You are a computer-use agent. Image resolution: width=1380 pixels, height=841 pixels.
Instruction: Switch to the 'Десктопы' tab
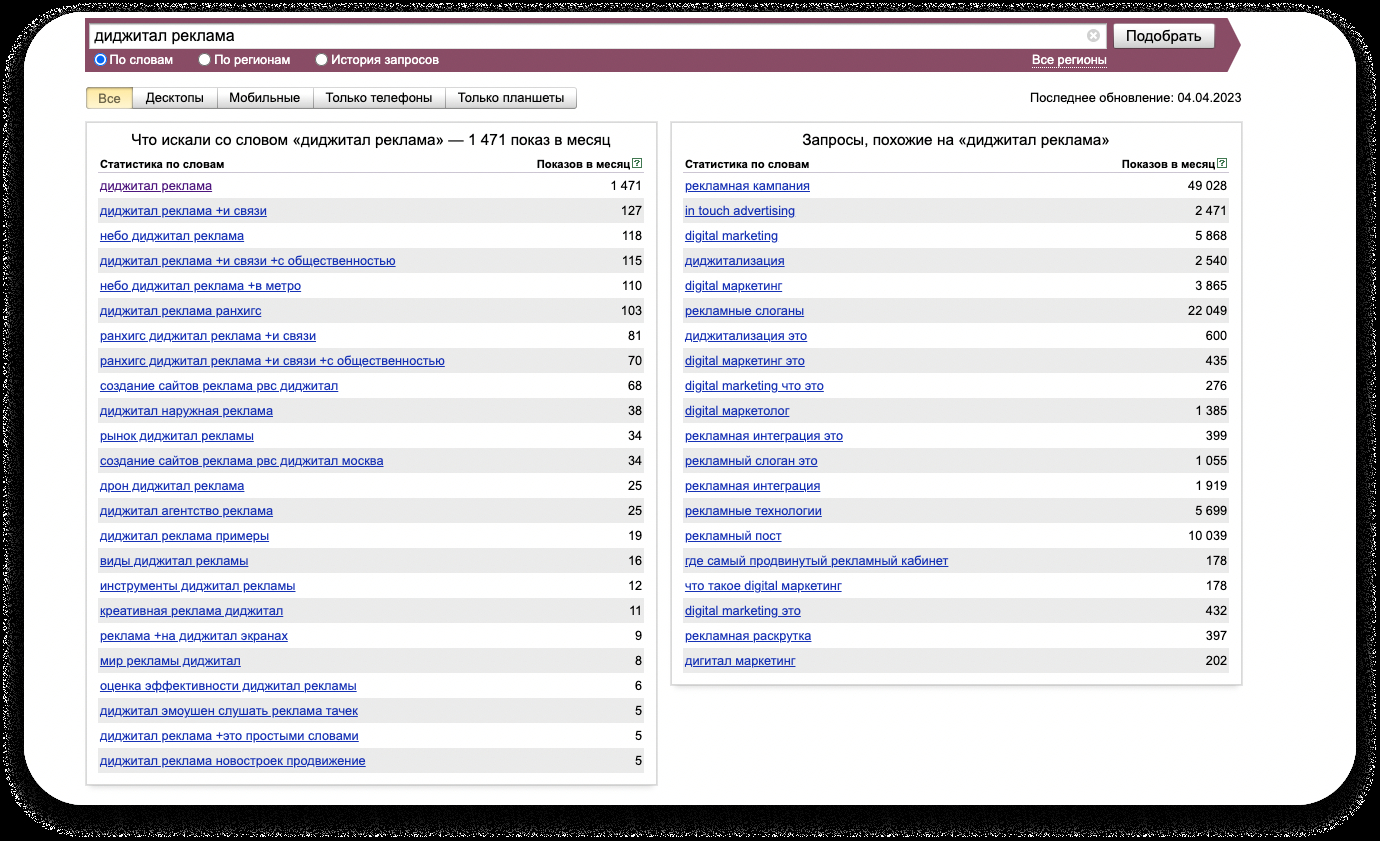[174, 98]
